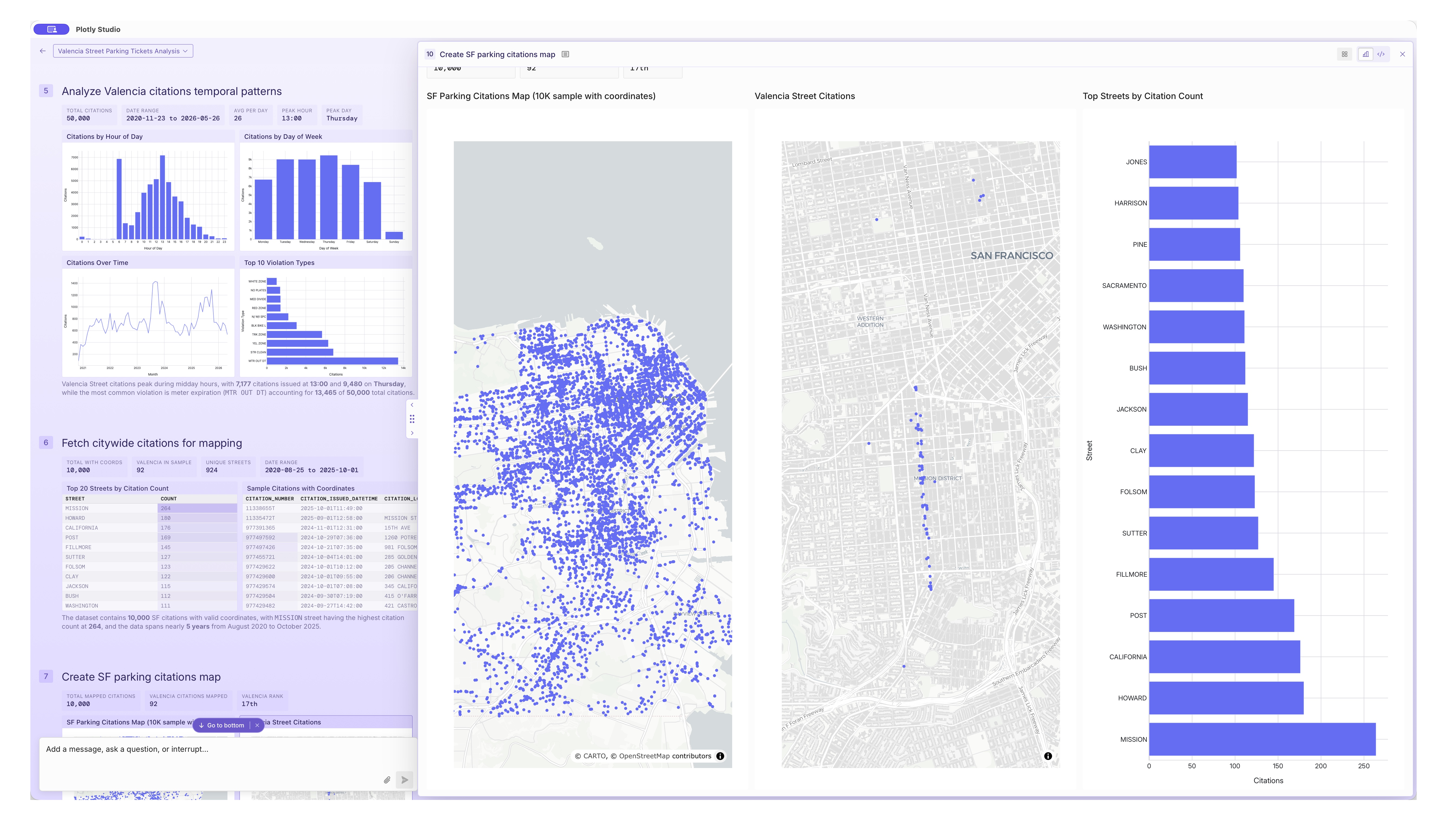This screenshot has height=840, width=1447.
Task: Select step 7 number badge
Action: [46, 677]
